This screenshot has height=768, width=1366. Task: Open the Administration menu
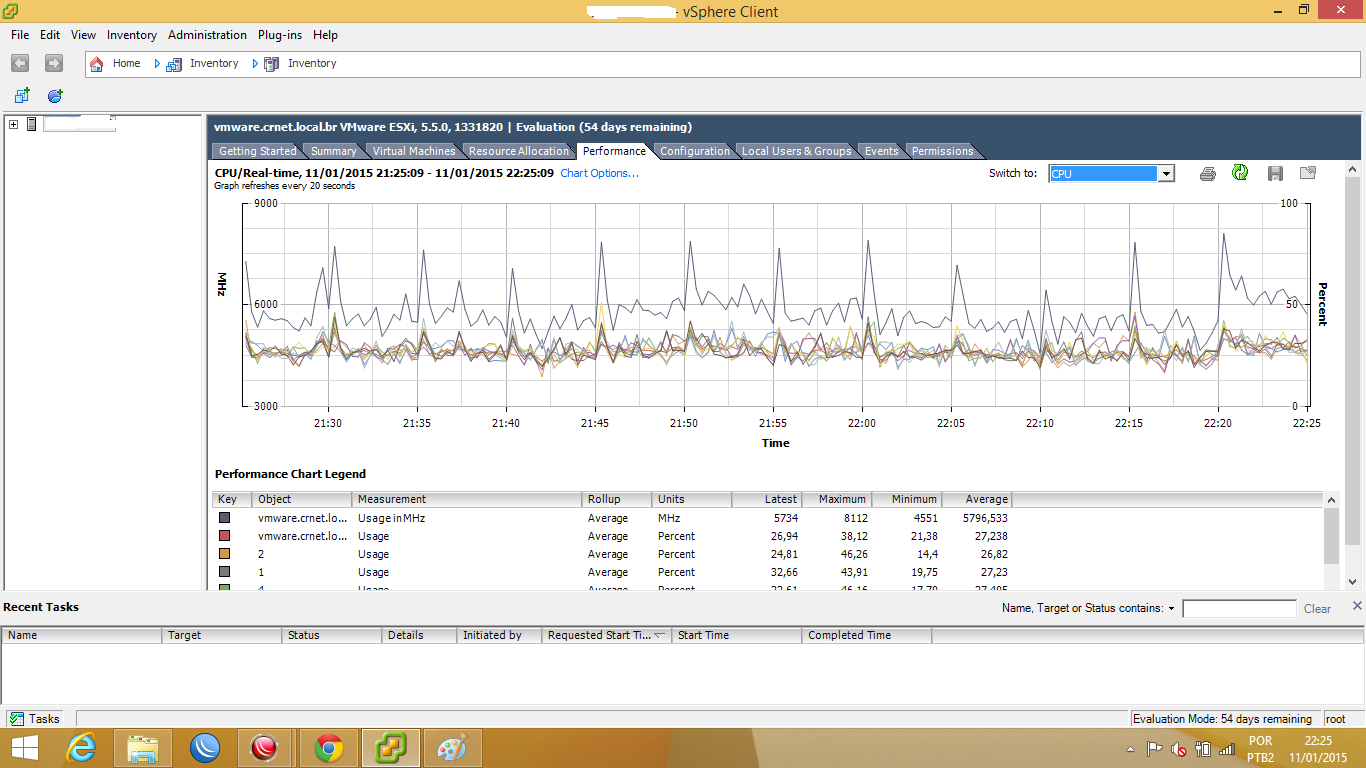(207, 35)
